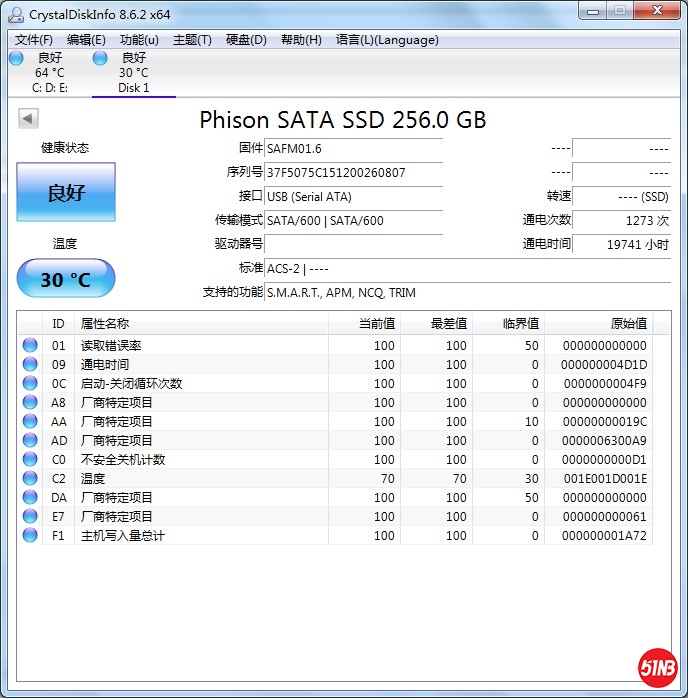The image size is (688, 698).
Task: Open the 语言(L)(Language) menu
Action: point(387,40)
